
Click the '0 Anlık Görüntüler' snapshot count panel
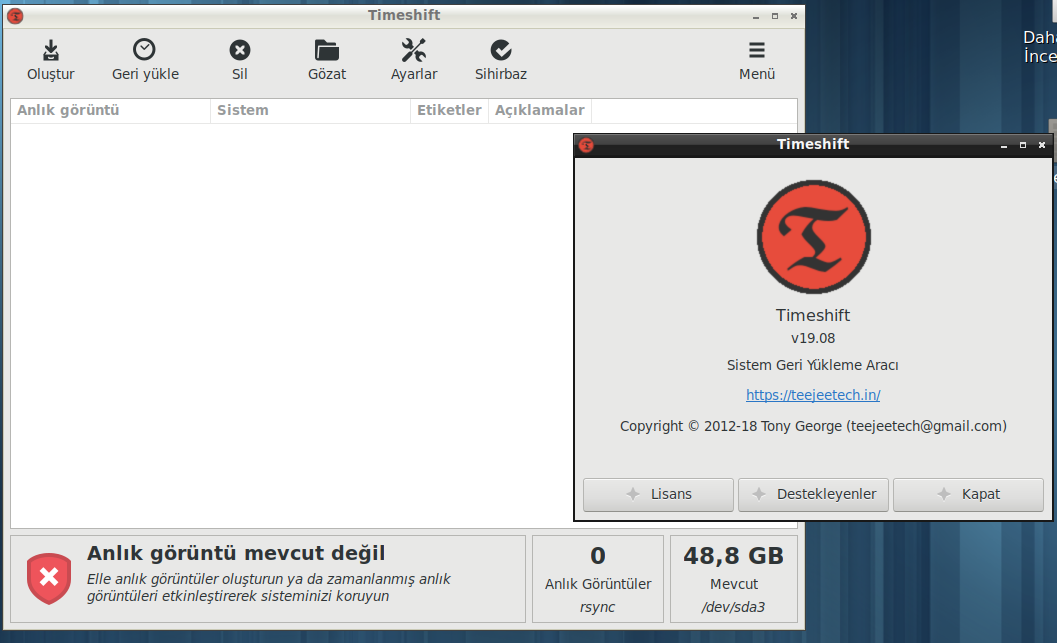coord(598,579)
